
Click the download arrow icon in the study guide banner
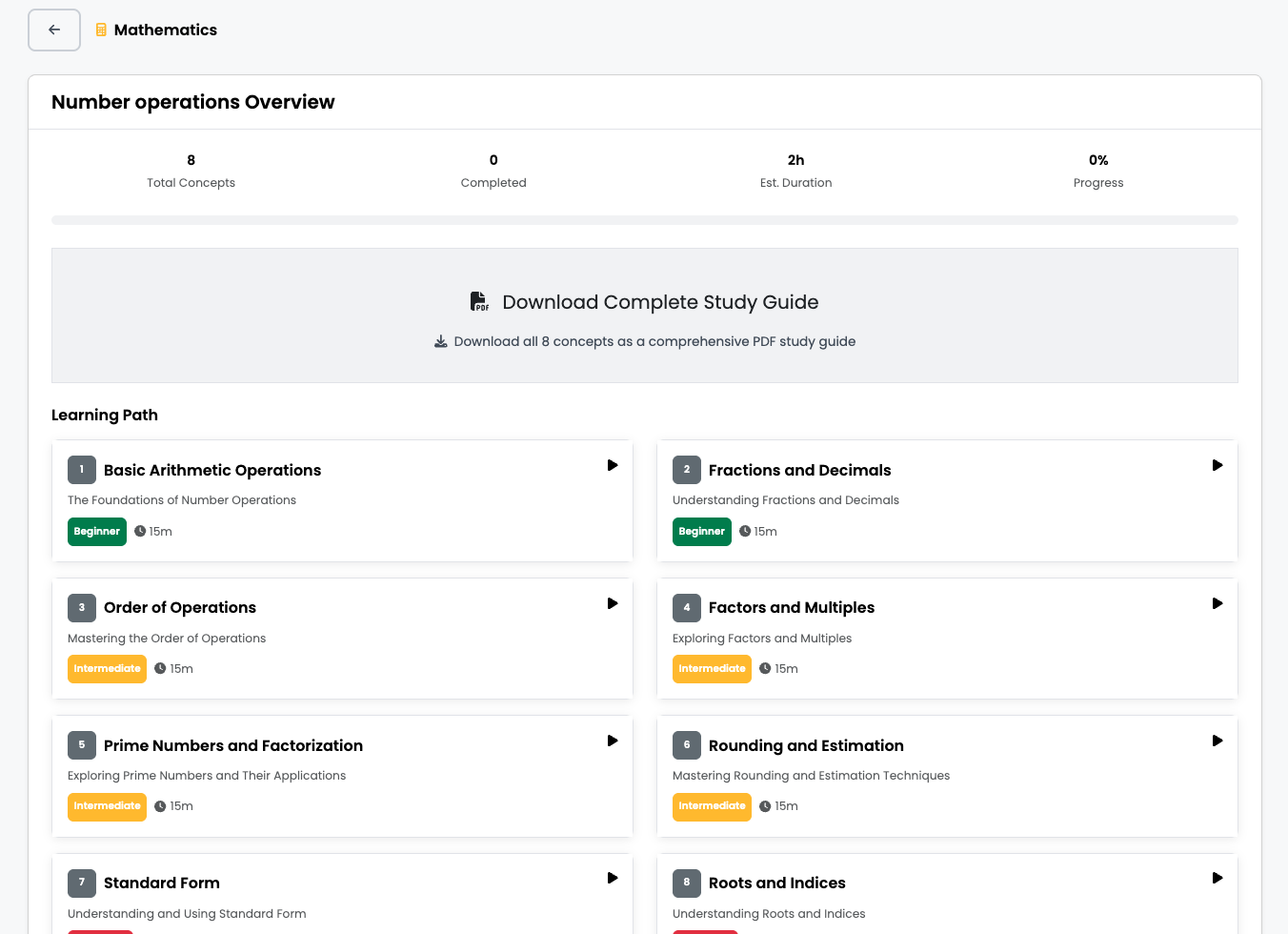[x=440, y=341]
